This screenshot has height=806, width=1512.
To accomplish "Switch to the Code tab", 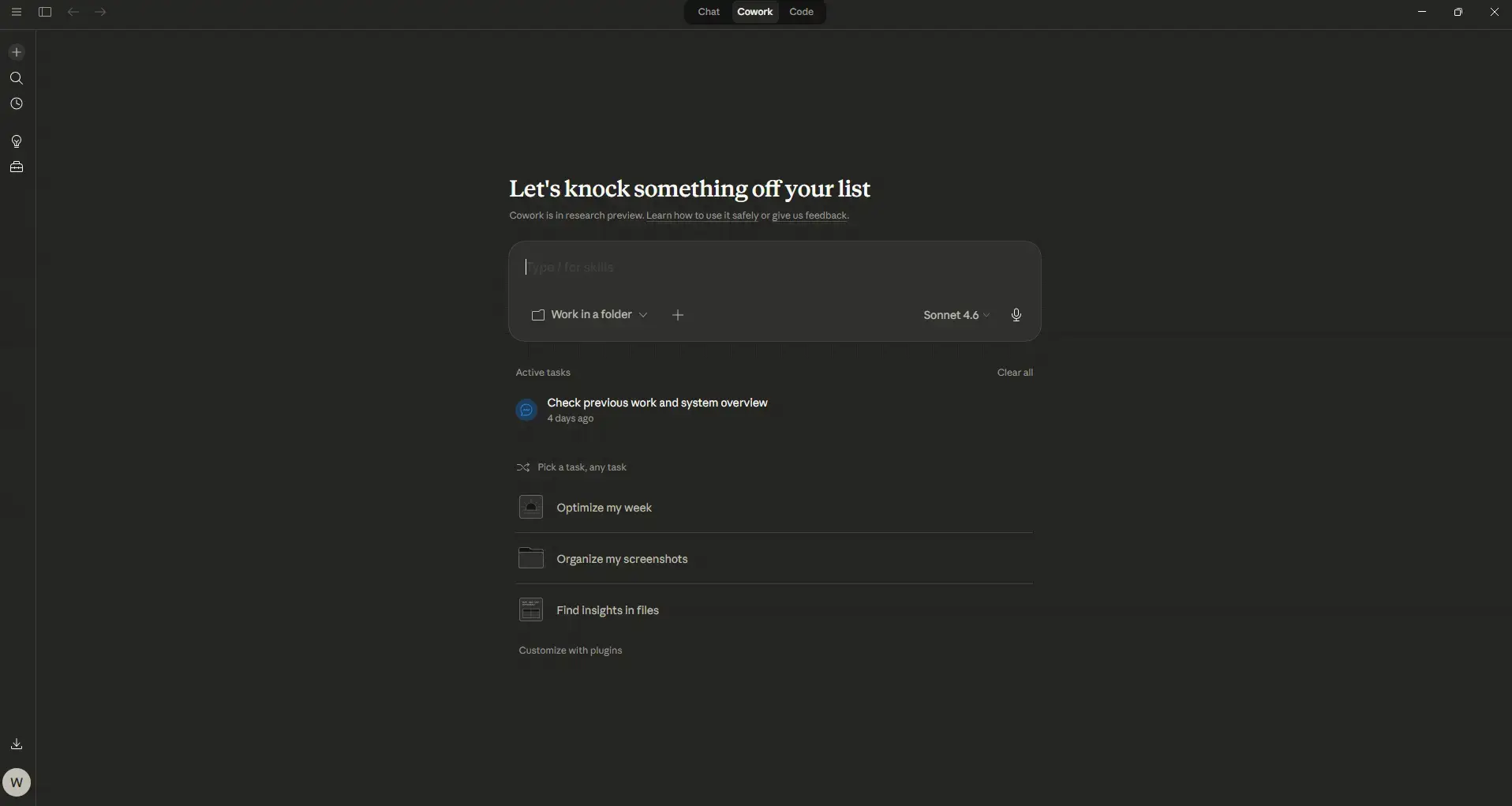I will (801, 12).
